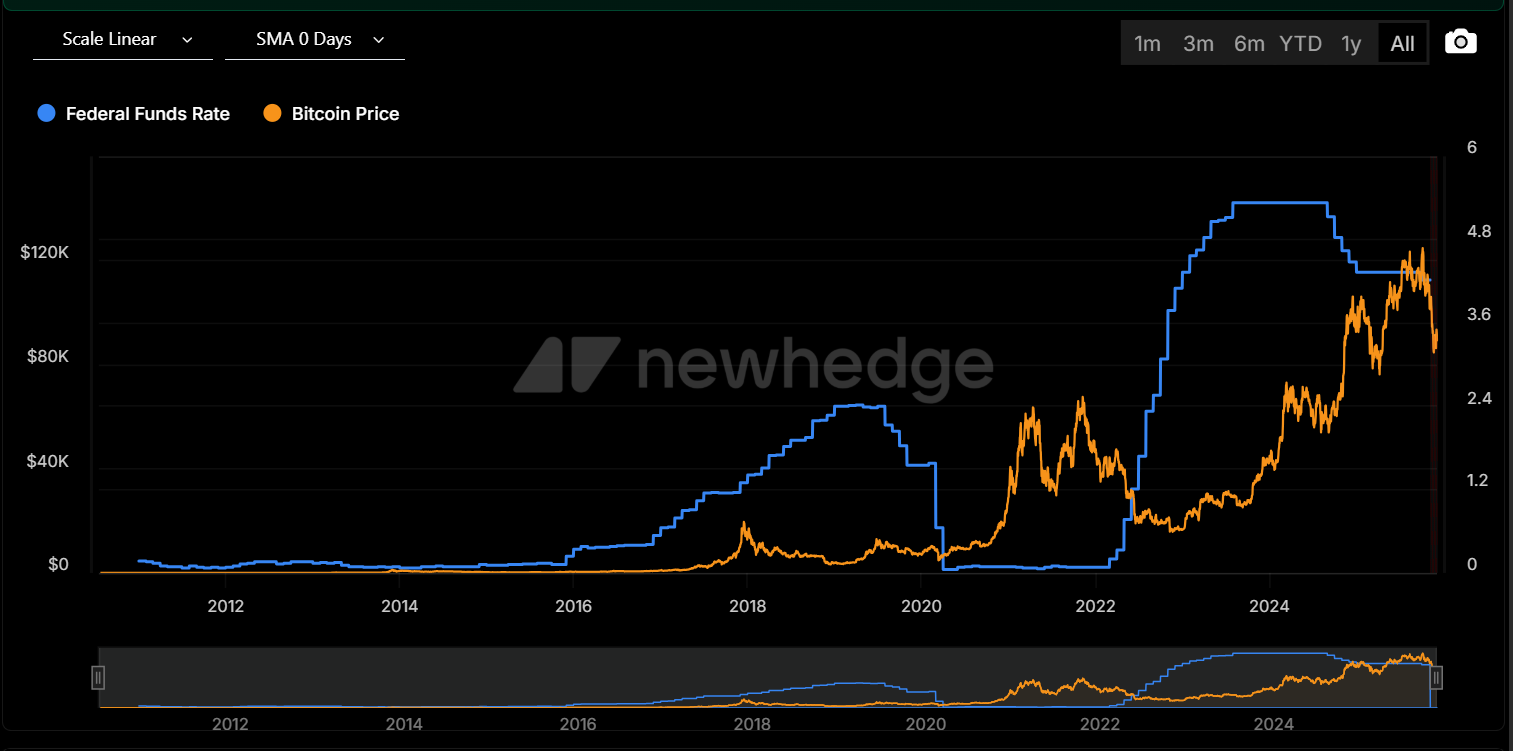
Task: Toggle the Bitcoin Price series
Action: (345, 114)
